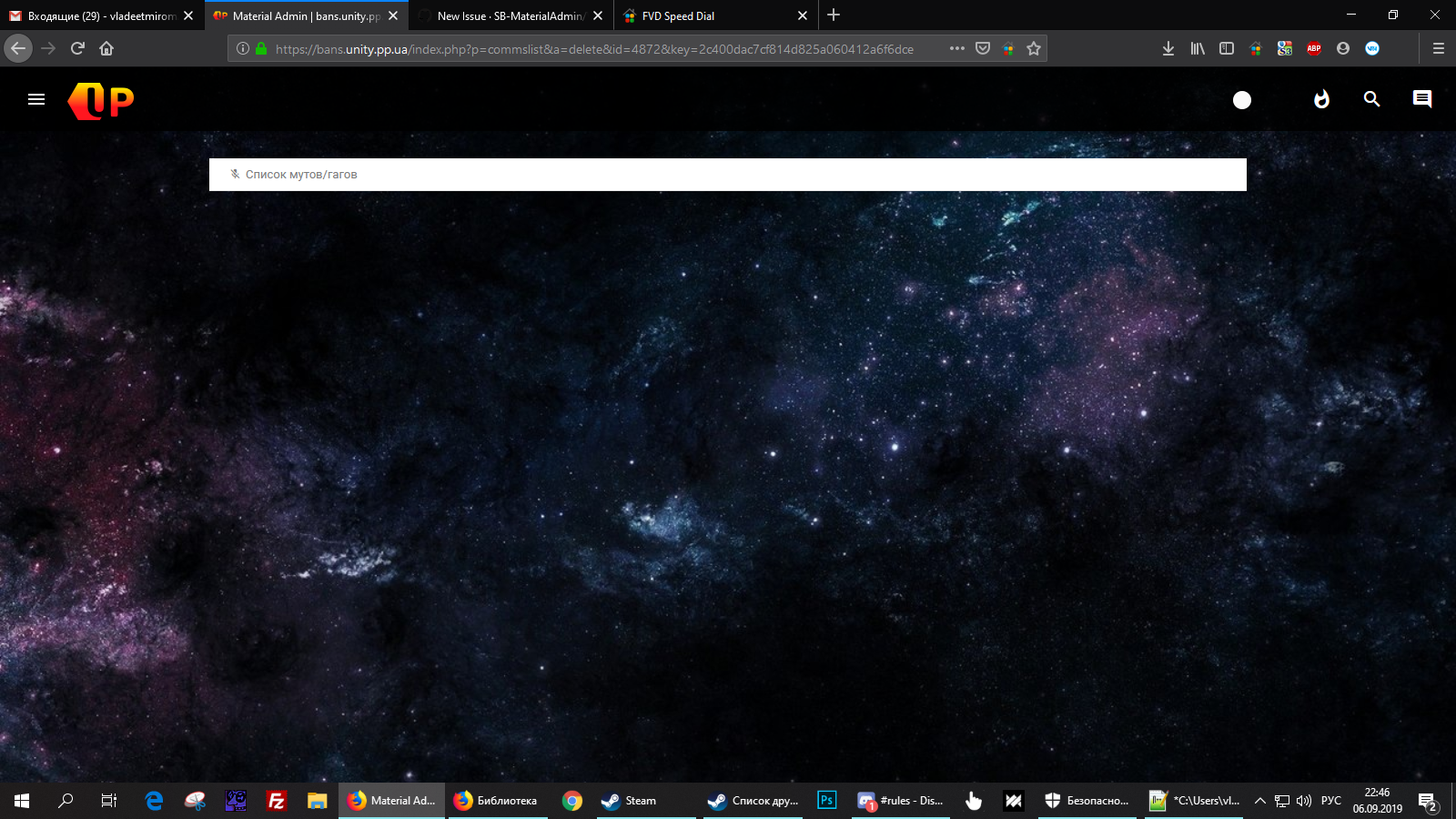Screen dimensions: 1456x819
Task: Save page to Pocket
Action: [x=983, y=48]
